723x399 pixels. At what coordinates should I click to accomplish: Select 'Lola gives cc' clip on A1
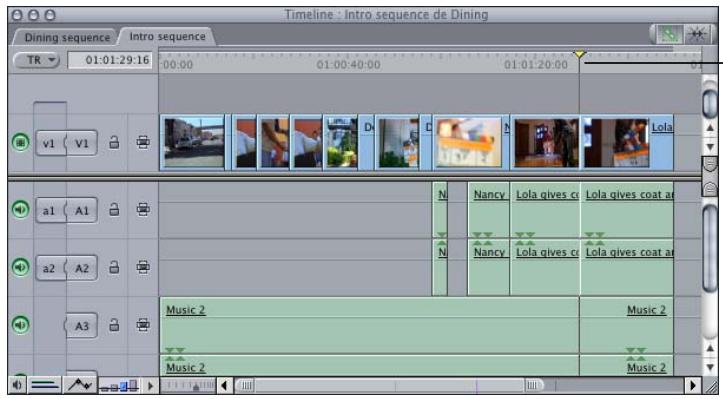pos(545,210)
